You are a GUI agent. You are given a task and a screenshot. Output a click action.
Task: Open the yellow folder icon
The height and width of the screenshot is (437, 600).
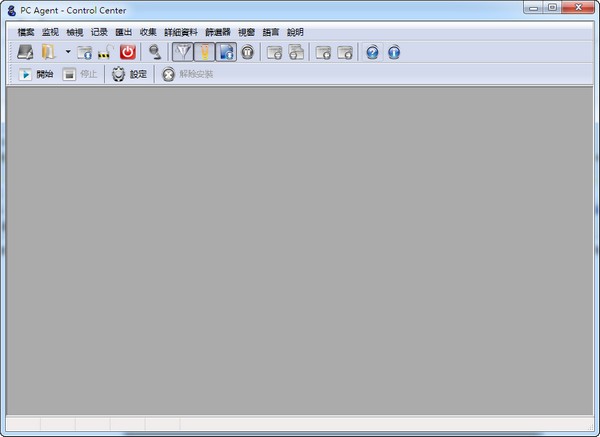click(x=48, y=52)
